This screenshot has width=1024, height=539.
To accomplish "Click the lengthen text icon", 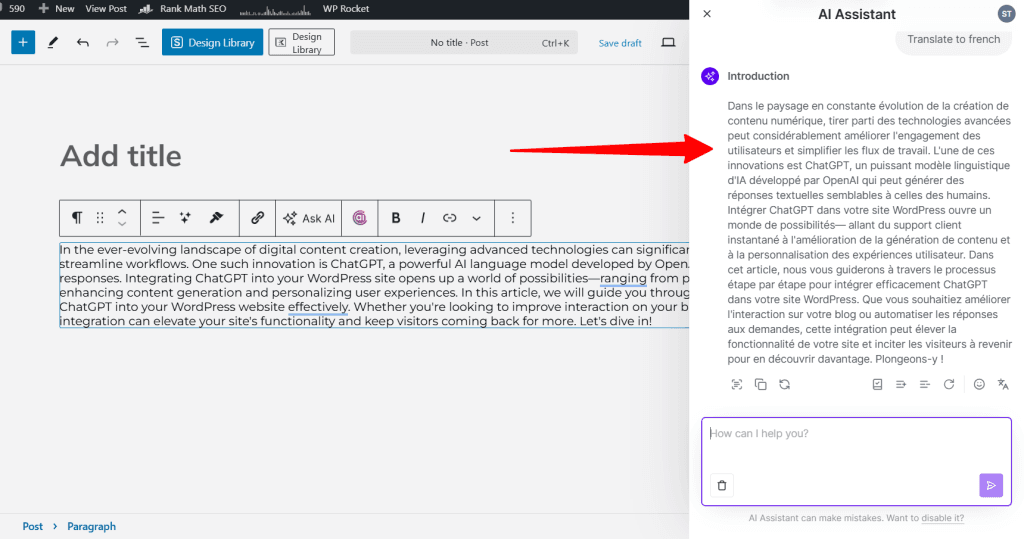I will [901, 385].
